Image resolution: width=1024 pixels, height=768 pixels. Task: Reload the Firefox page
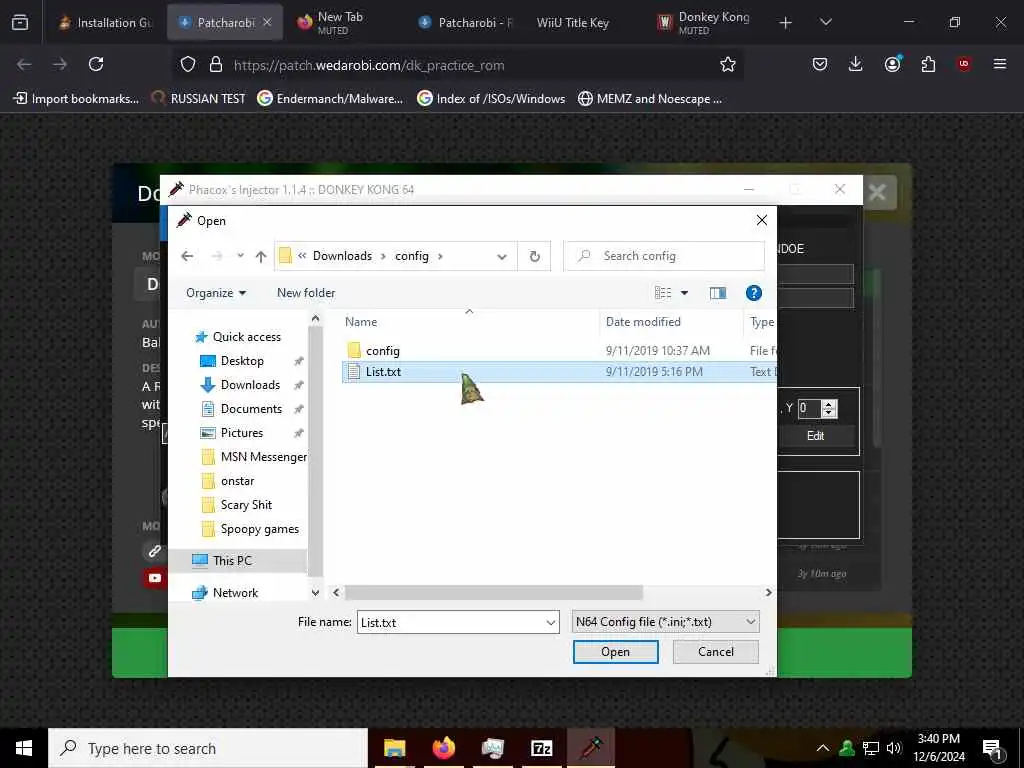click(x=96, y=64)
